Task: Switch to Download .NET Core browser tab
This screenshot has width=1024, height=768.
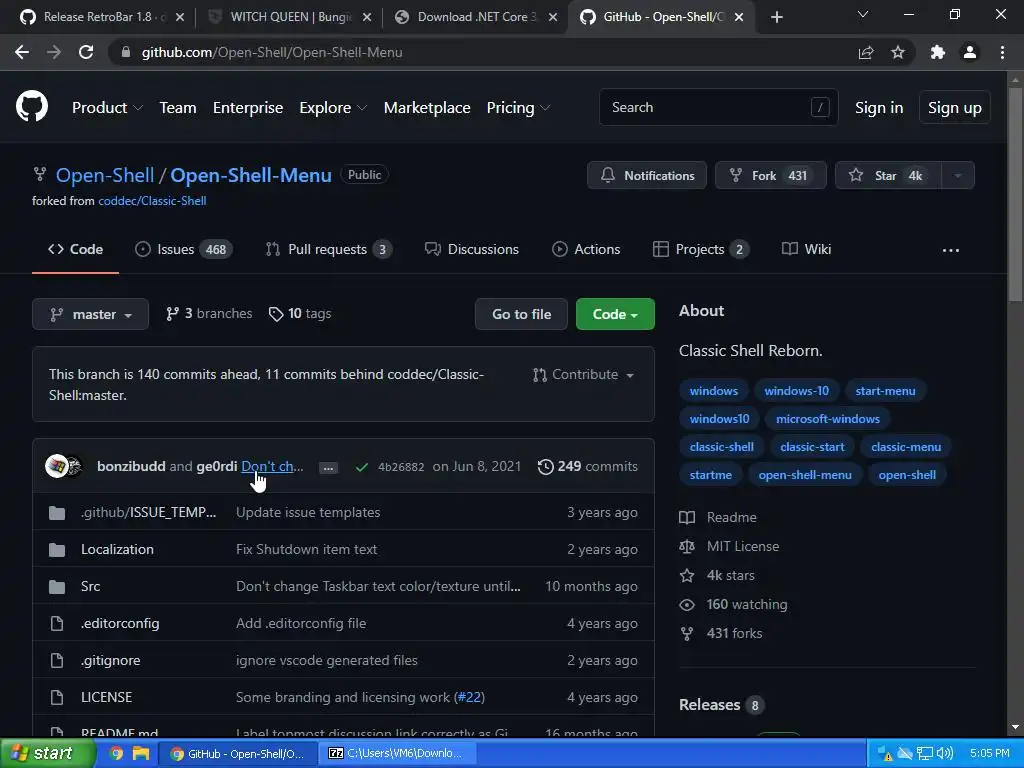Action: pos(477,17)
